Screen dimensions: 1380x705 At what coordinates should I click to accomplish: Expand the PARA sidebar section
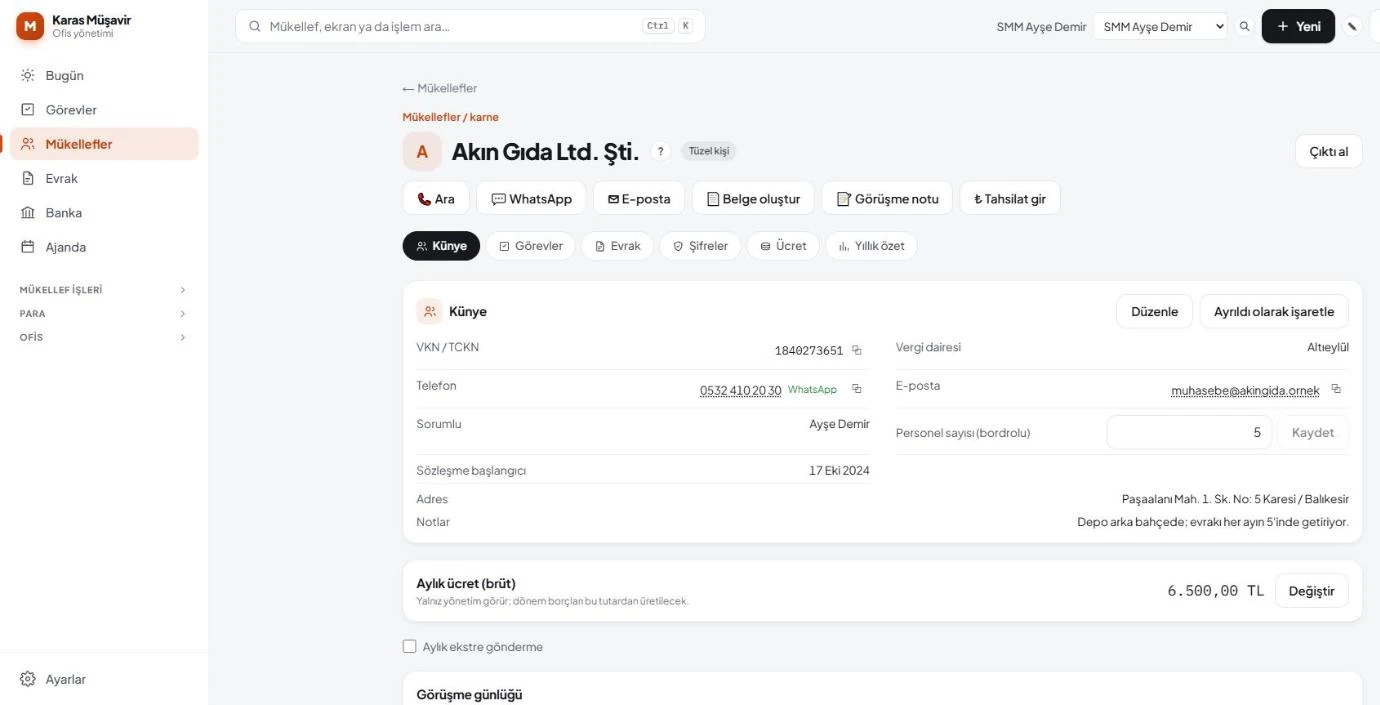(x=104, y=314)
